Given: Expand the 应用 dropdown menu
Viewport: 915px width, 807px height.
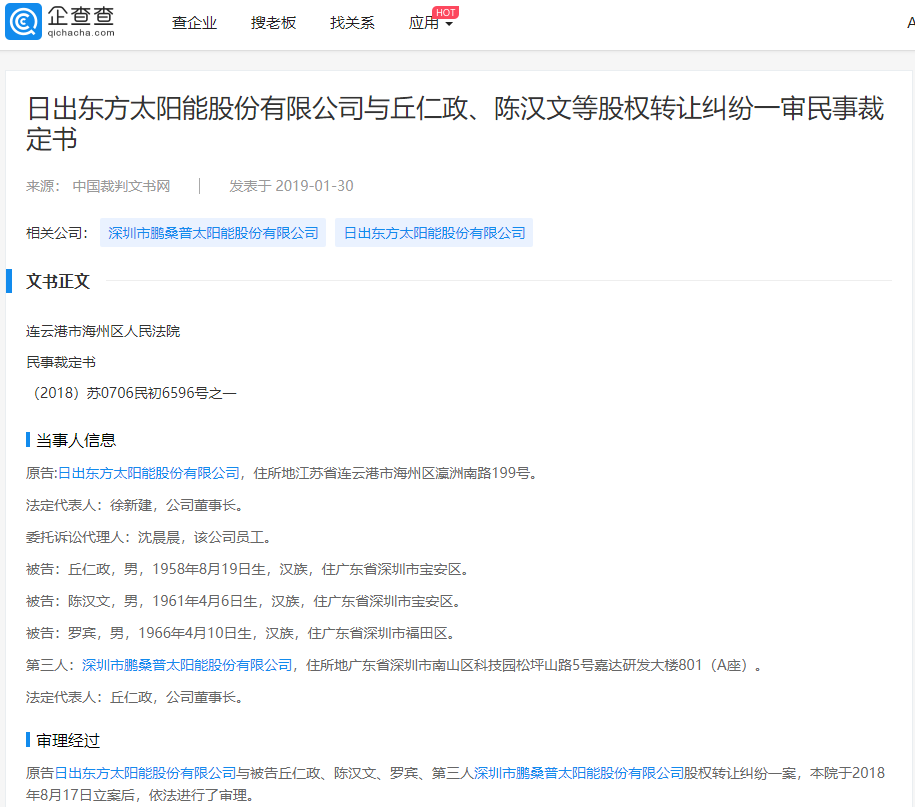Looking at the screenshot, I should [x=430, y=23].
